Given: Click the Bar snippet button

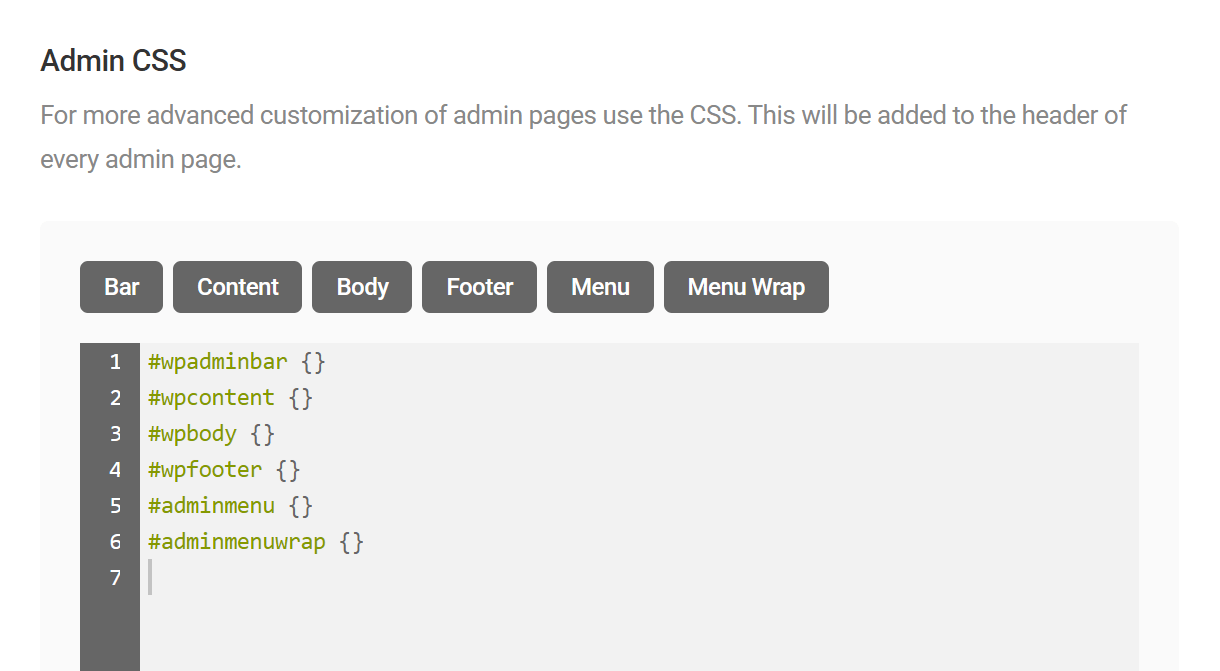Looking at the screenshot, I should click(120, 287).
